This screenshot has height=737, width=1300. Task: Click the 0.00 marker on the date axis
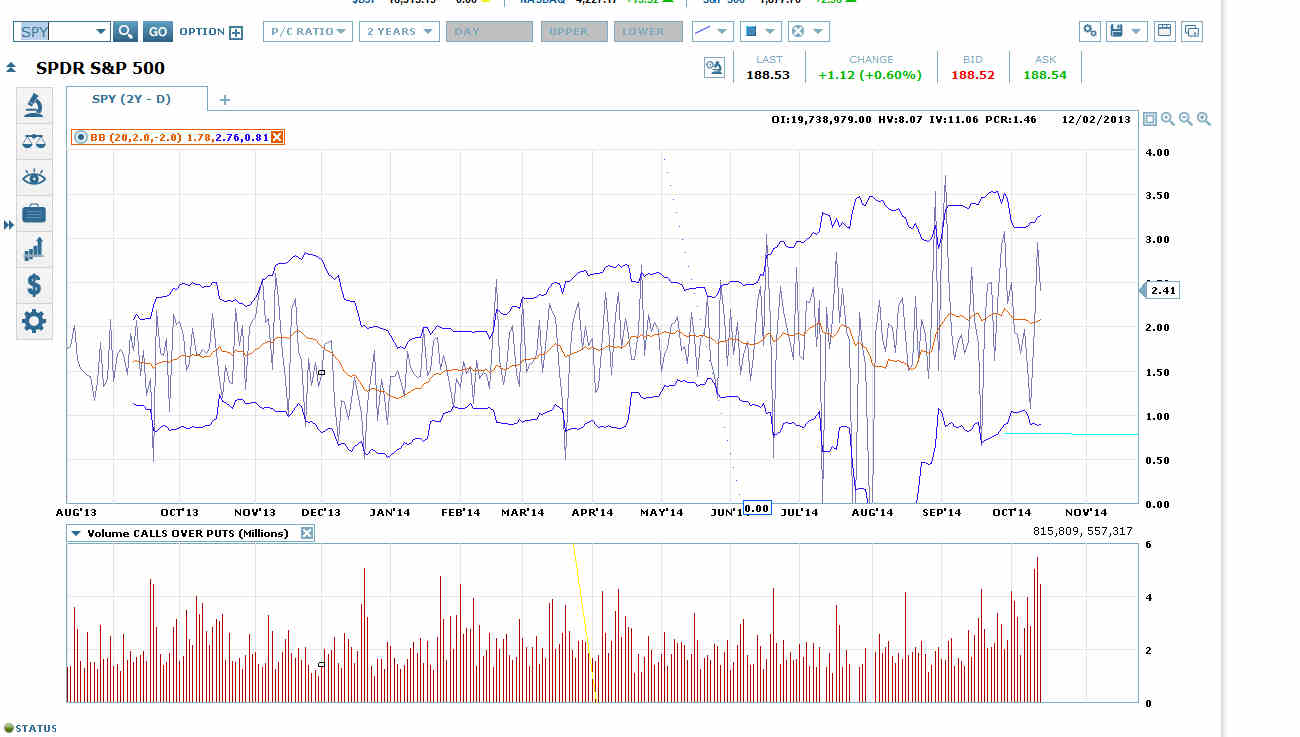(757, 509)
